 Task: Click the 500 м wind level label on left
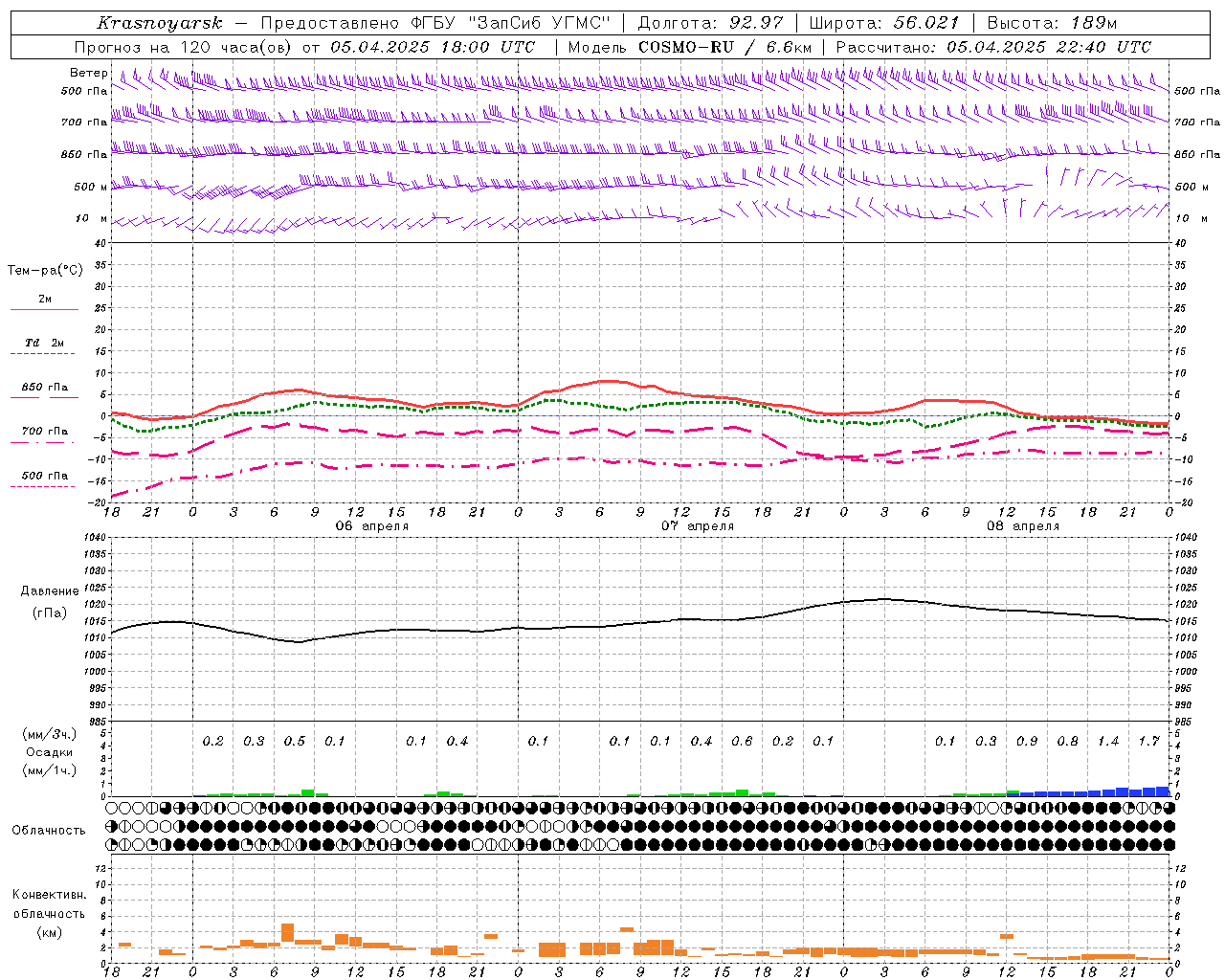(x=91, y=188)
